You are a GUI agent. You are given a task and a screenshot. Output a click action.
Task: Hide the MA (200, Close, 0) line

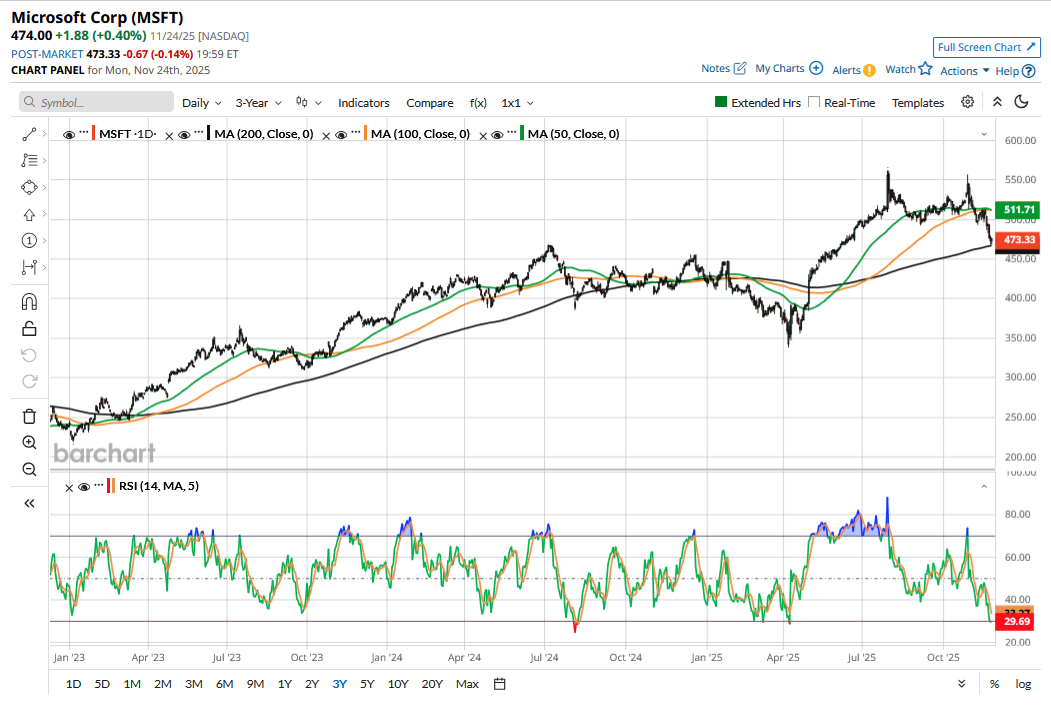(184, 134)
